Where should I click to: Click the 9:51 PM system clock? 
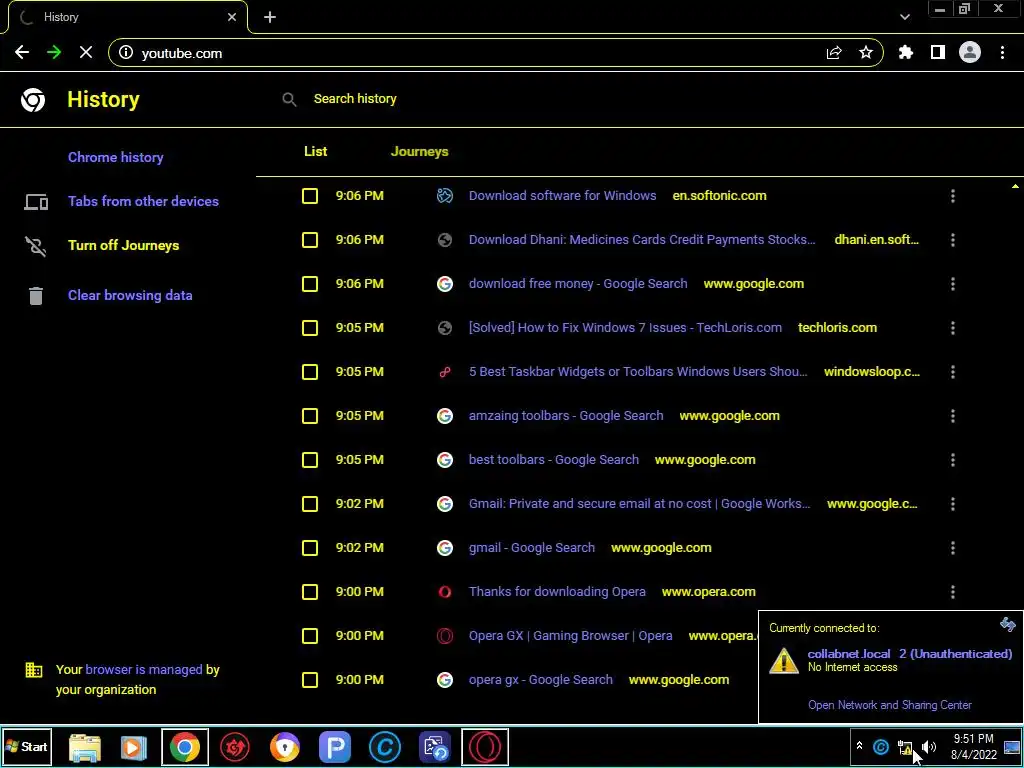click(973, 739)
